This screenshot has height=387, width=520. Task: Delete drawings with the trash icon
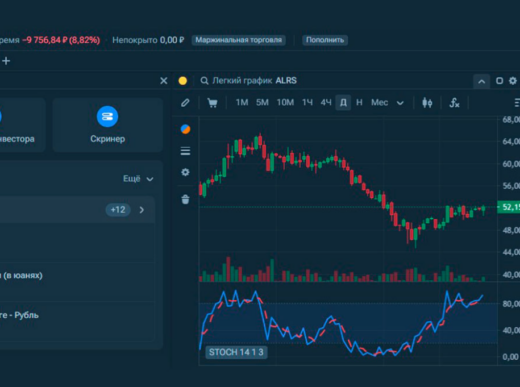click(185, 199)
